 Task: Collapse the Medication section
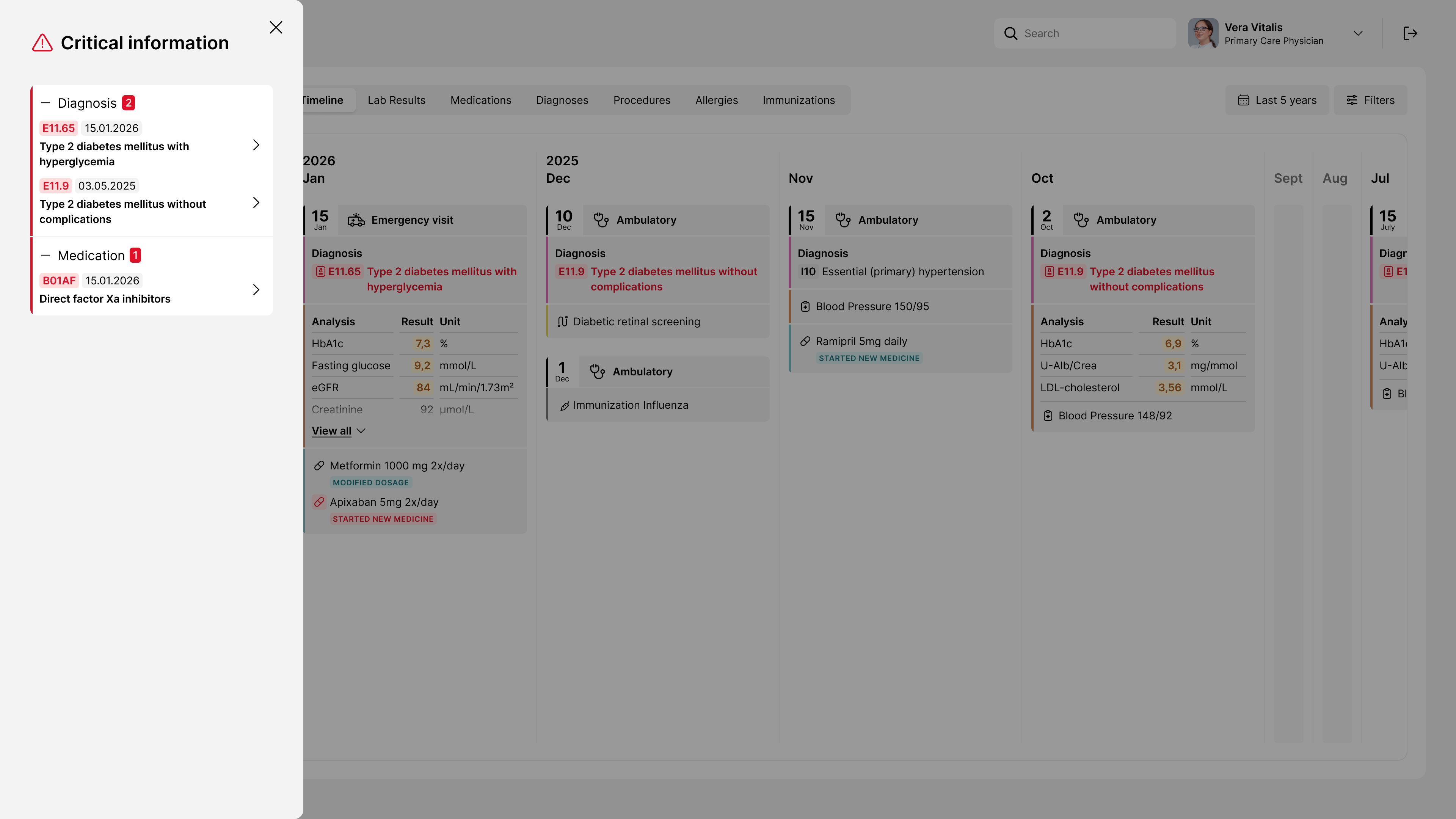pos(46,256)
